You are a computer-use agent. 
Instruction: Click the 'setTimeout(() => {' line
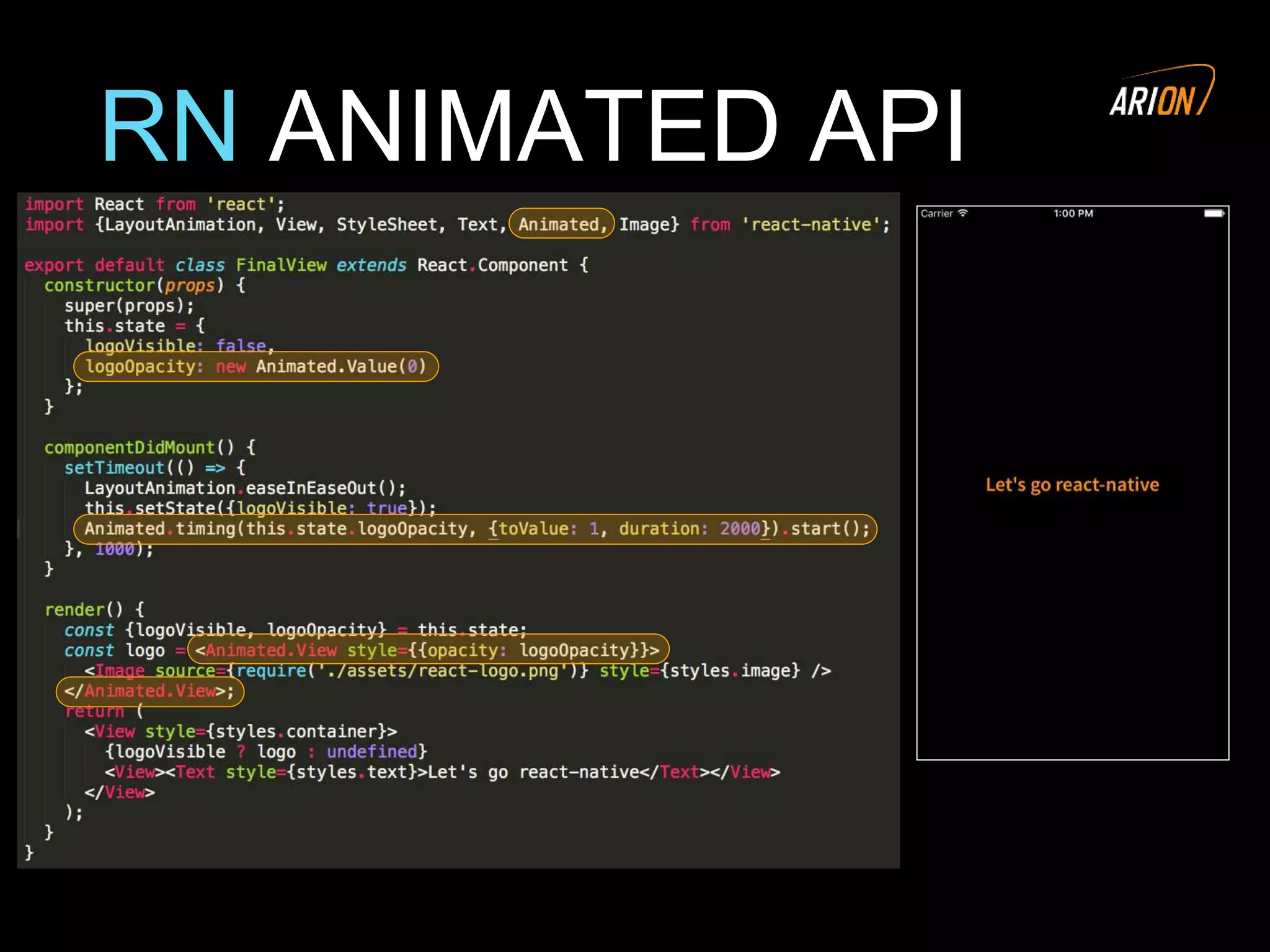point(155,468)
